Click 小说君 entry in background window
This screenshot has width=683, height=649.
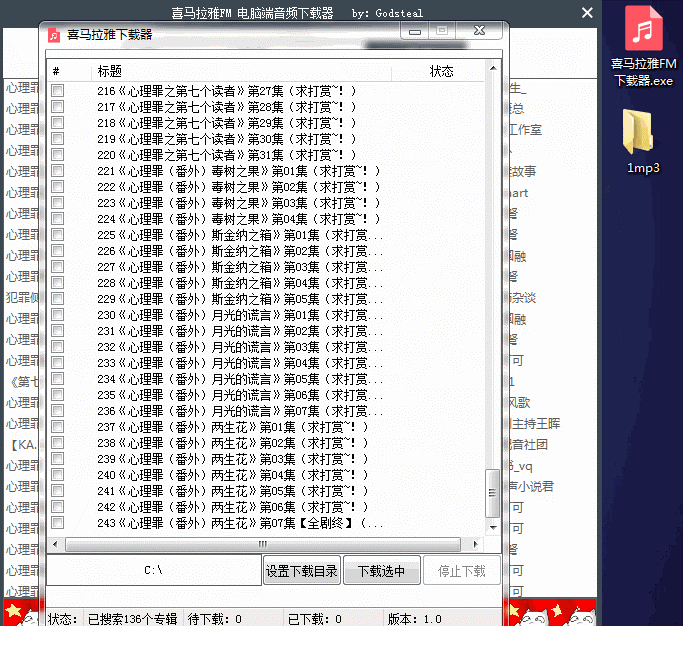(x=531, y=486)
